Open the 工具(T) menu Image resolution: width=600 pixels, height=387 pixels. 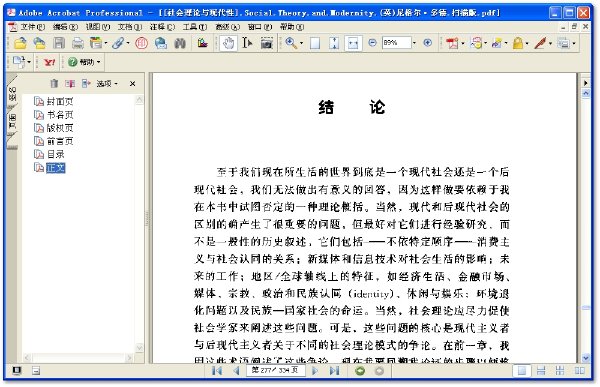195,27
